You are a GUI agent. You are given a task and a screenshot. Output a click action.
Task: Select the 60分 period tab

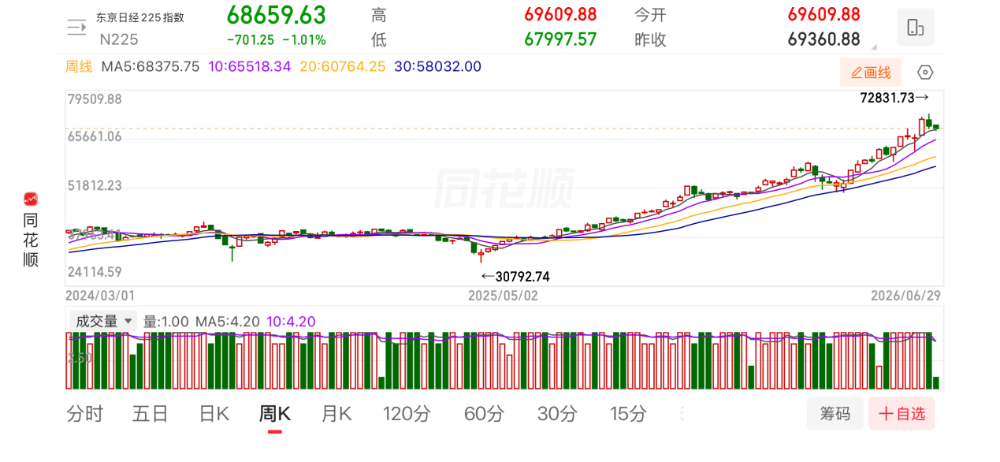(484, 414)
